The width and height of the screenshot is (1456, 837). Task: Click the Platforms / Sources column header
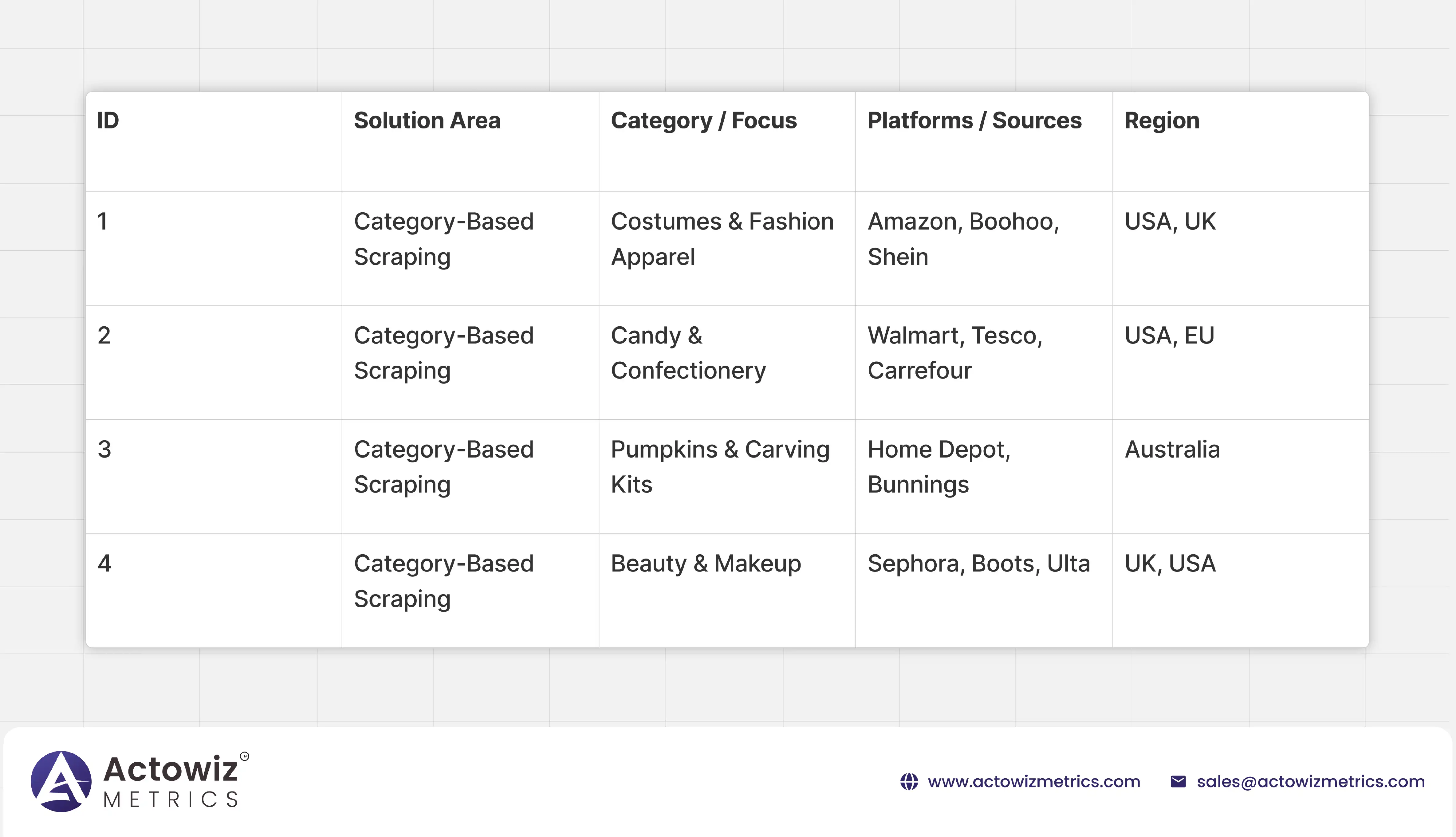pos(974,121)
